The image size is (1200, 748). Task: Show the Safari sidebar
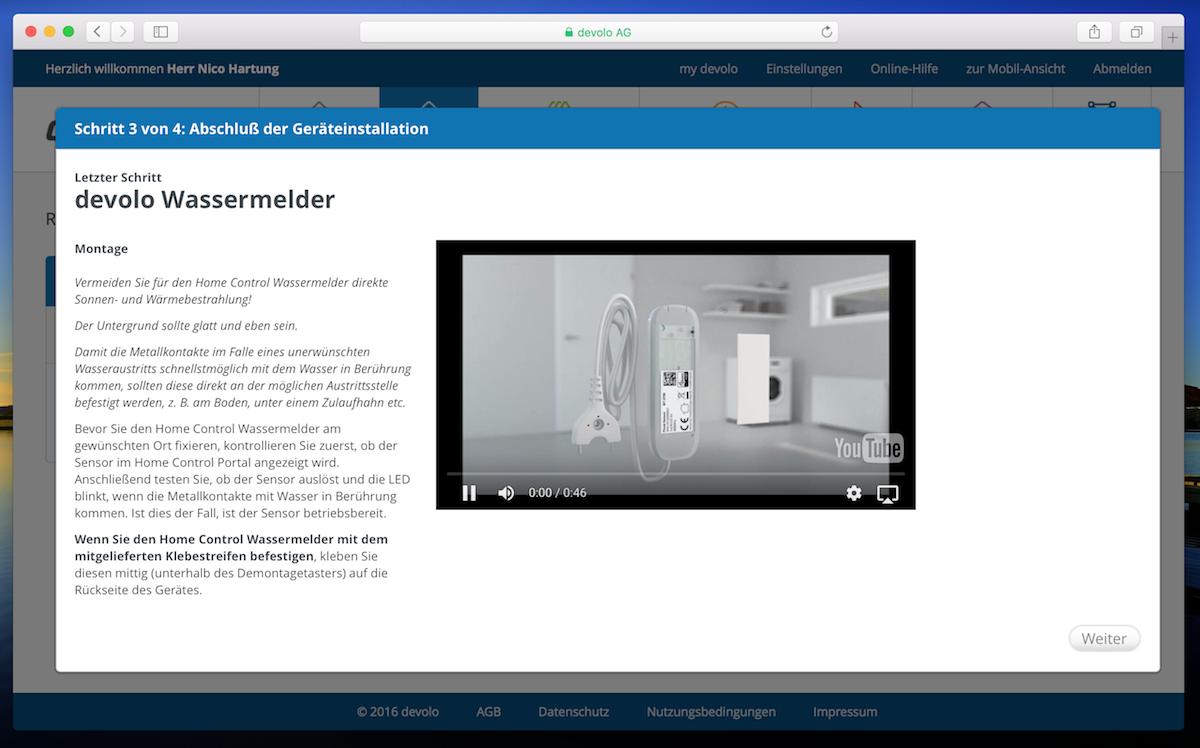click(160, 32)
